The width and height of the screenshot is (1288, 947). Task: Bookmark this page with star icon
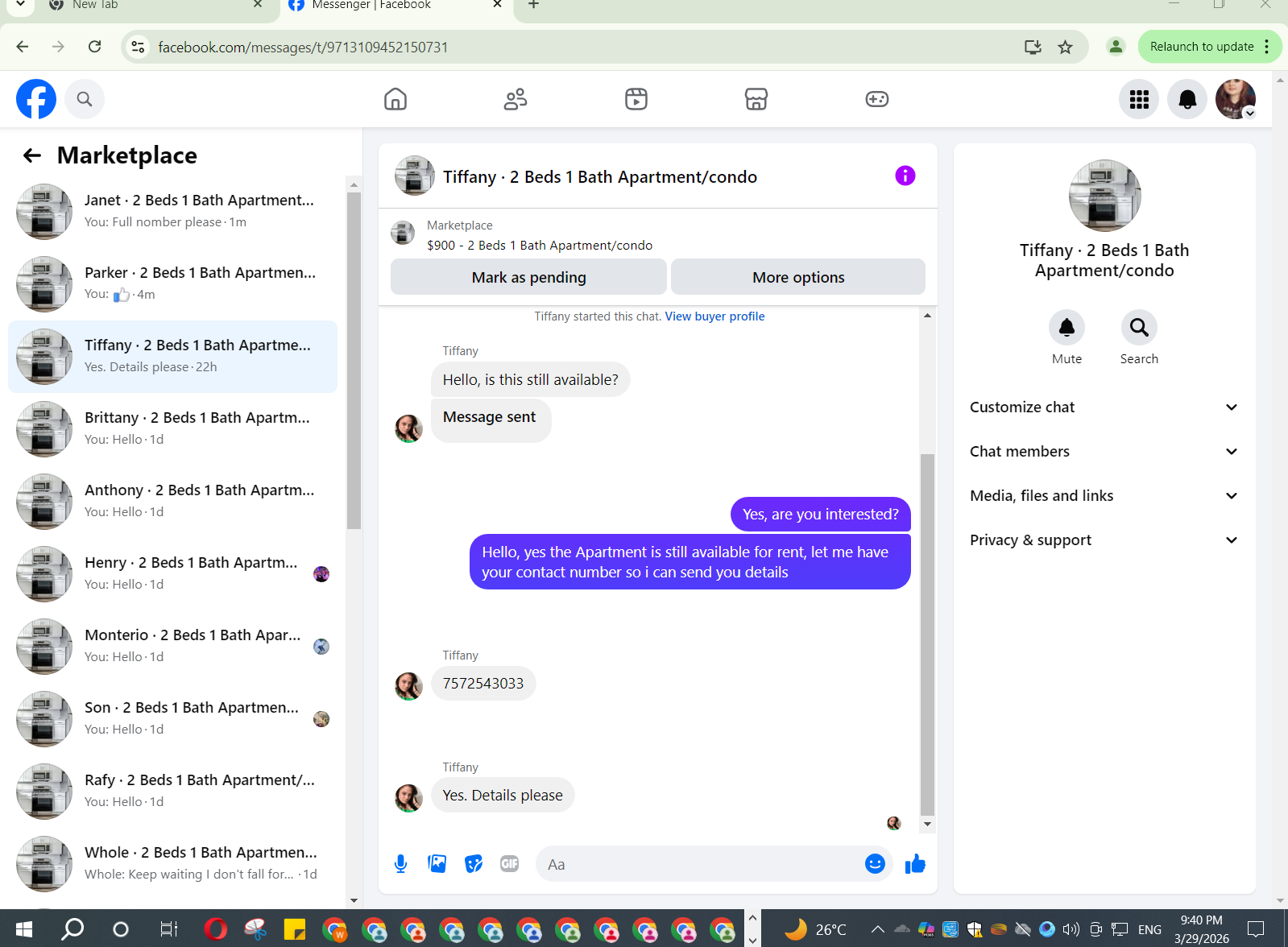[x=1065, y=47]
